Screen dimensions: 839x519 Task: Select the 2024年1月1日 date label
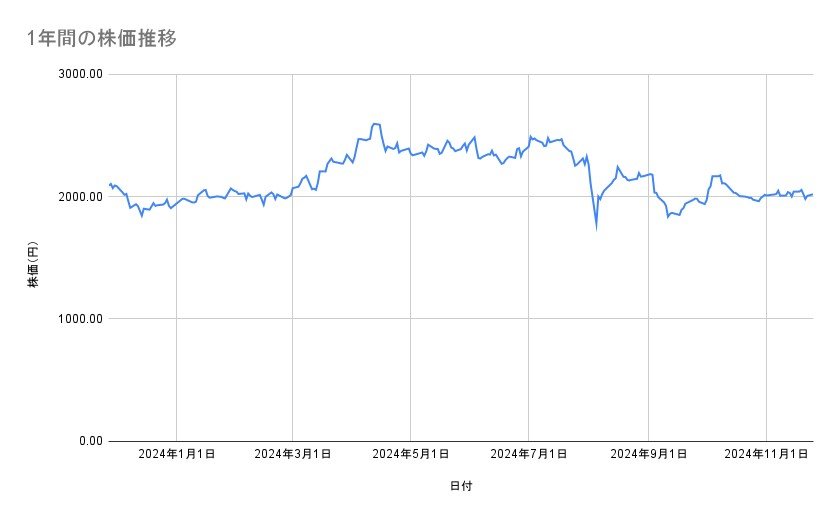pos(176,454)
